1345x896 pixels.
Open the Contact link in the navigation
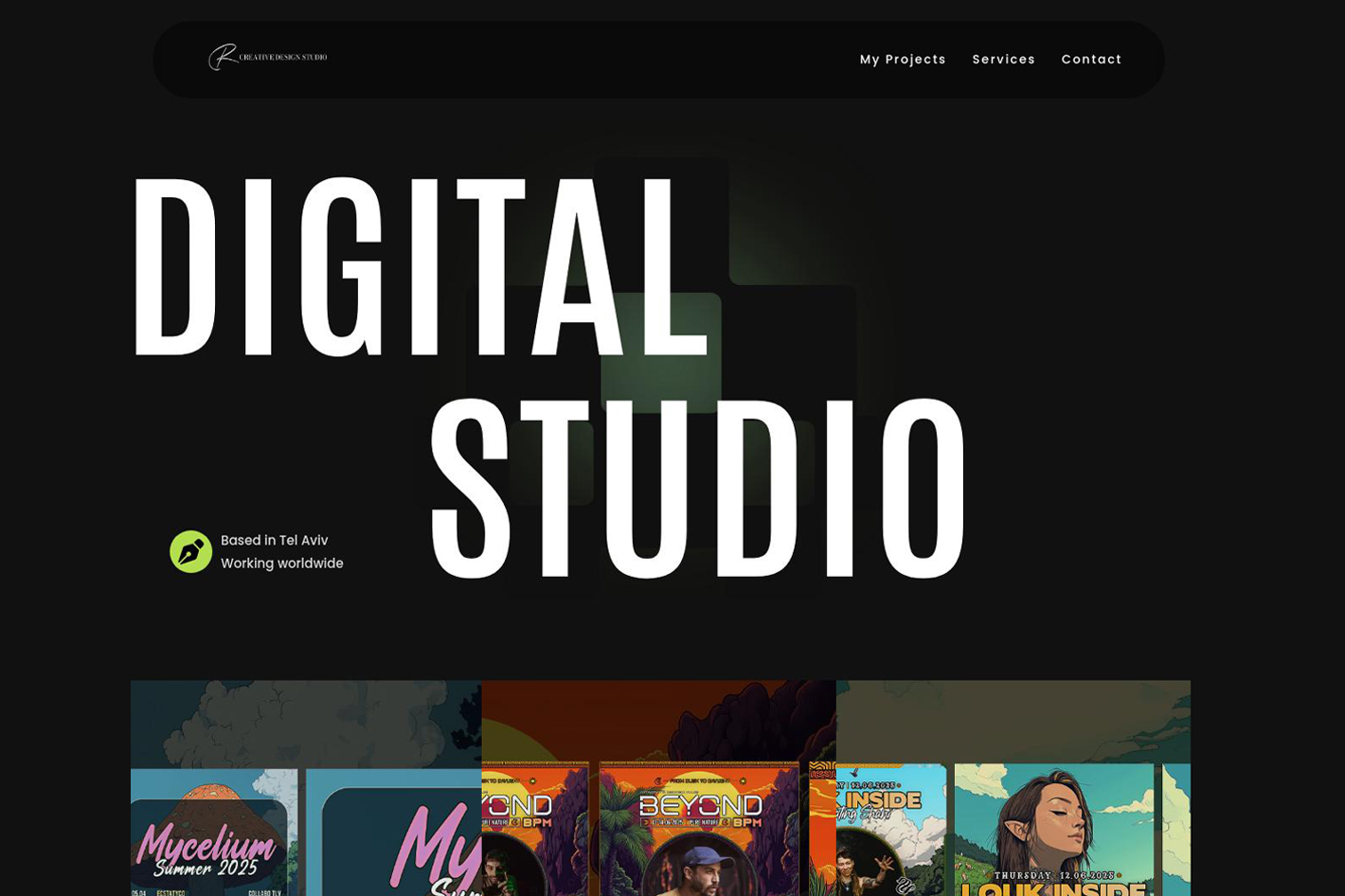point(1091,60)
